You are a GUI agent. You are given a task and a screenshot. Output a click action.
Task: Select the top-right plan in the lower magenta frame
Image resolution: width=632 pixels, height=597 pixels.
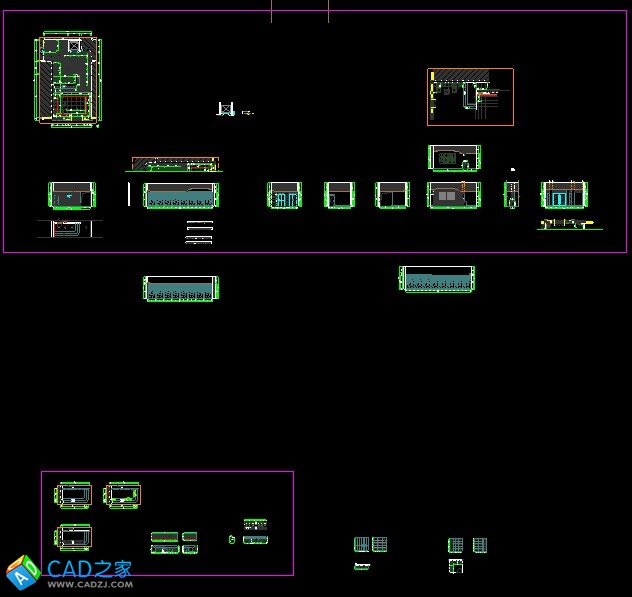click(124, 495)
